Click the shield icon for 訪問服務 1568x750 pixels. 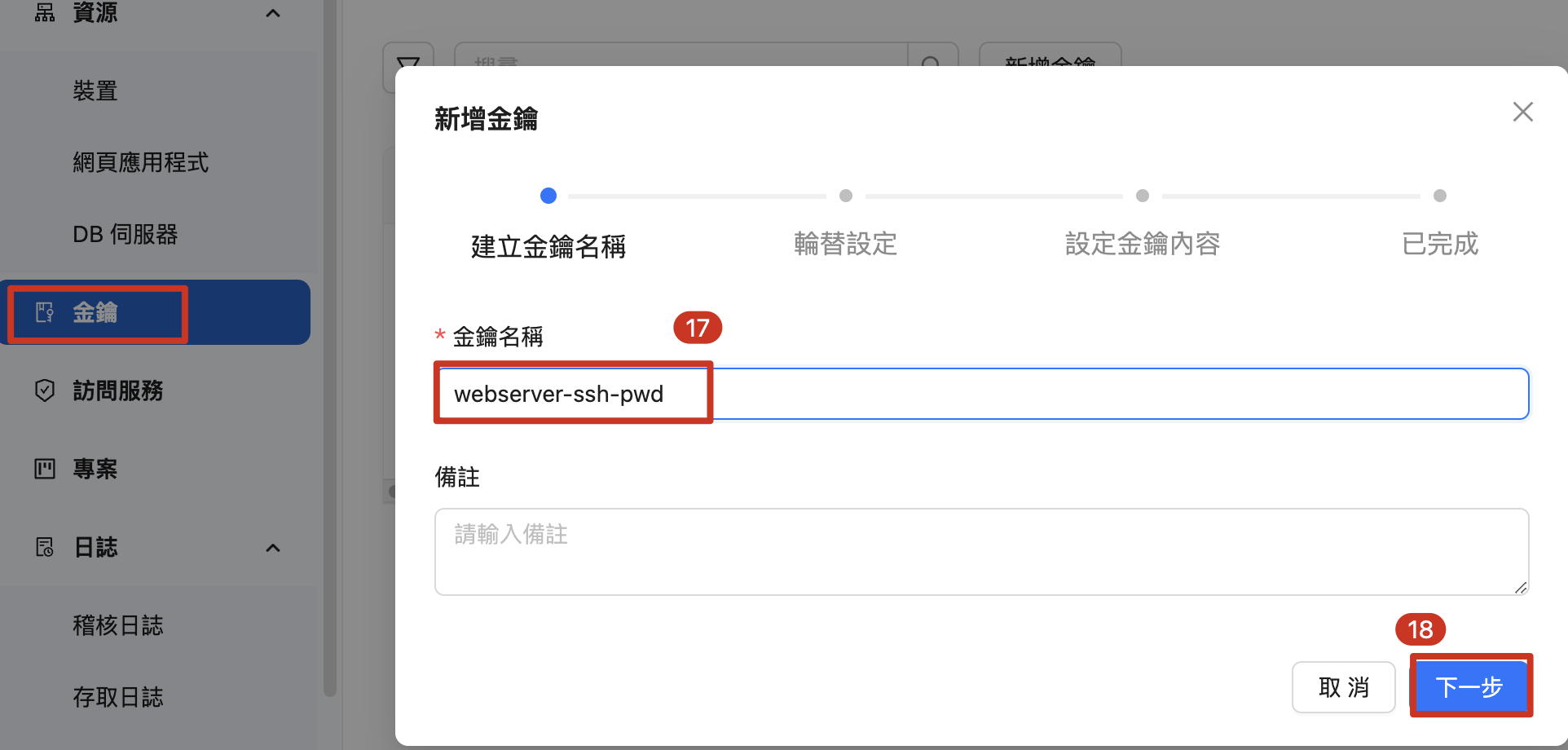45,390
